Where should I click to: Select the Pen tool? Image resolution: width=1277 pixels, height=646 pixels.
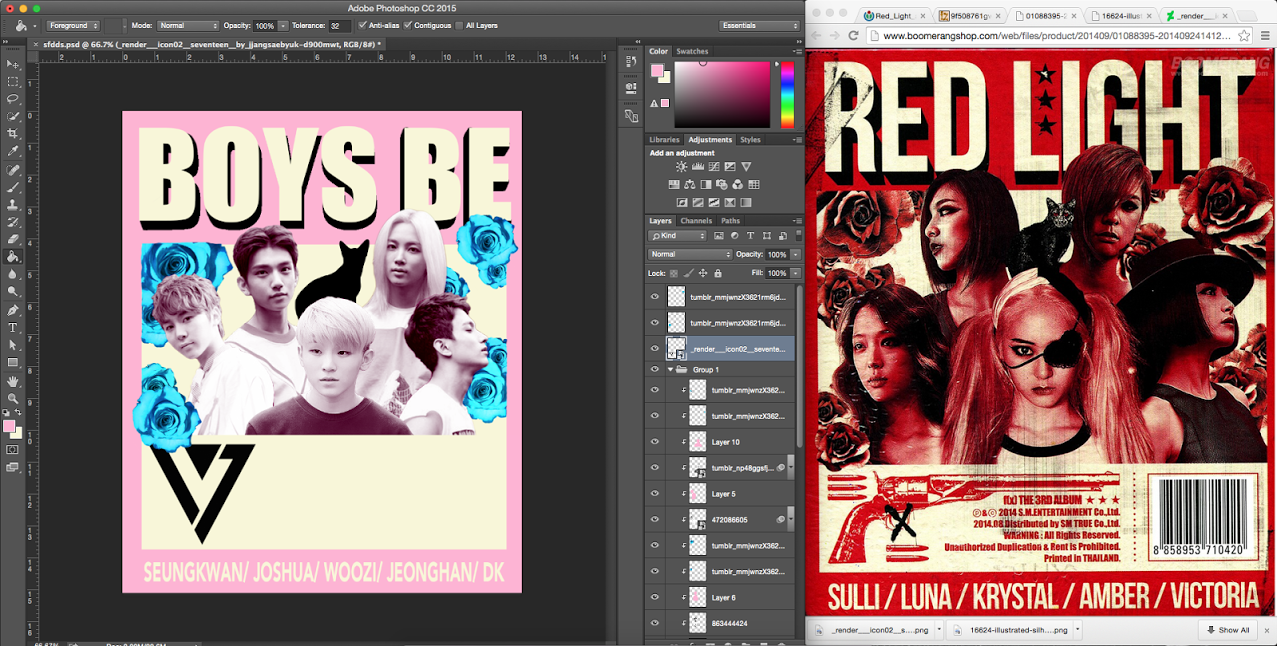point(13,310)
